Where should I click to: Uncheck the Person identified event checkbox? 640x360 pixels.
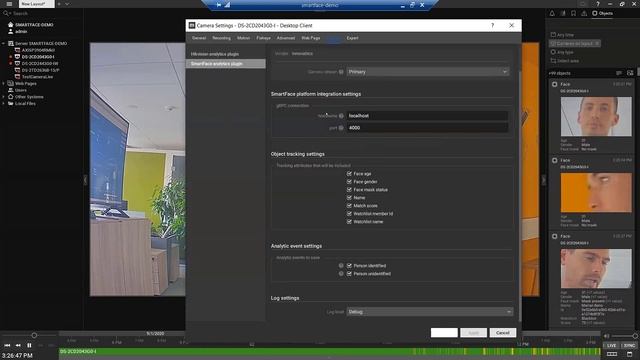[349, 266]
